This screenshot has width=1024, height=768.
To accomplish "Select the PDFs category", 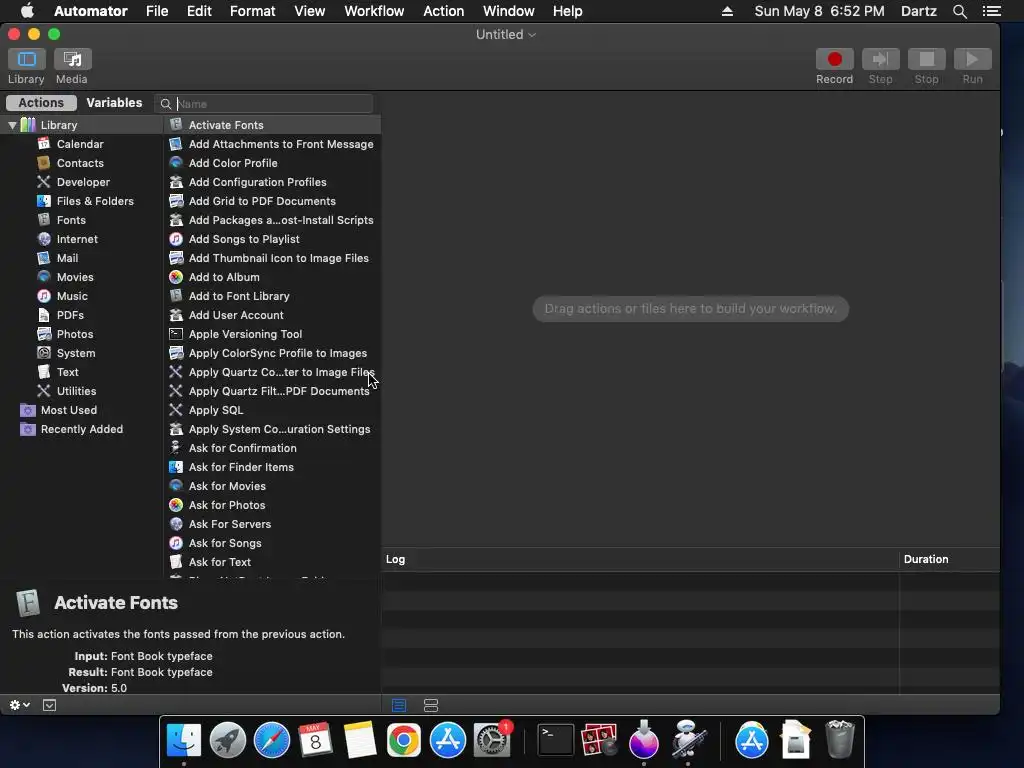I will coord(70,314).
